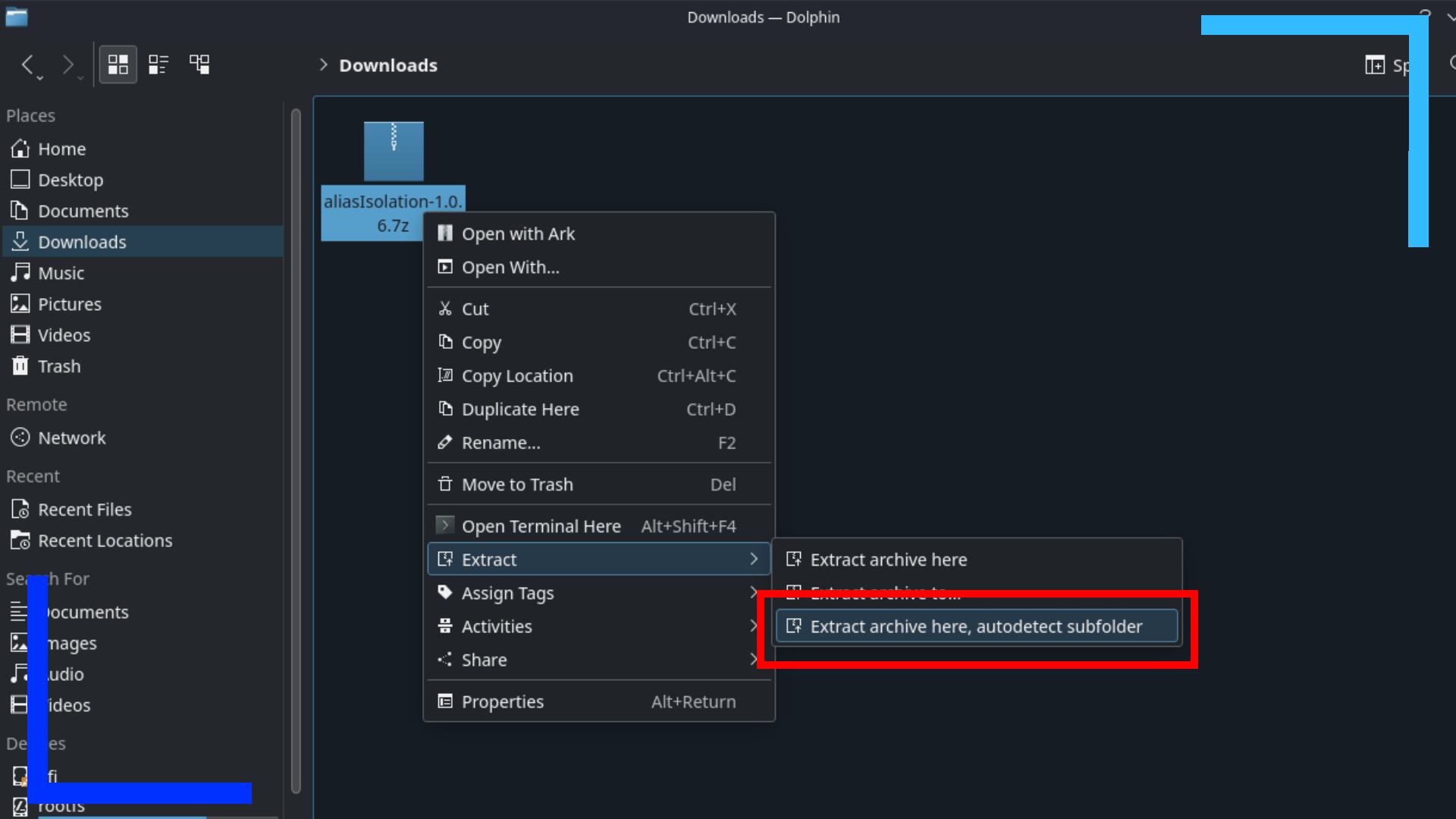Image resolution: width=1456 pixels, height=819 pixels.
Task: Select the aliasIsolation-1.0.7z archive thumbnail
Action: [x=393, y=152]
